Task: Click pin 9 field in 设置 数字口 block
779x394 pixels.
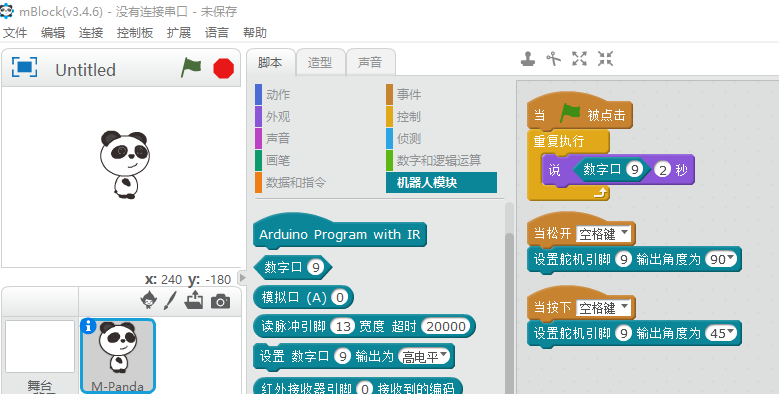Action: click(342, 356)
